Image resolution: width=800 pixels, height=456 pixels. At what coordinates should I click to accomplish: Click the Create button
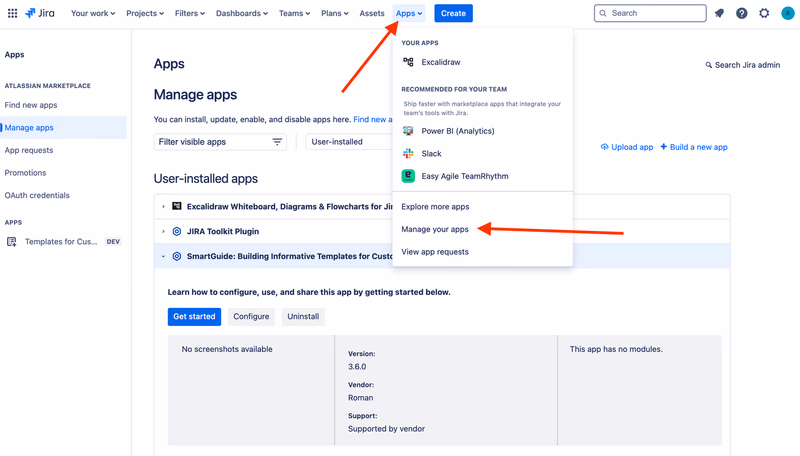point(454,13)
